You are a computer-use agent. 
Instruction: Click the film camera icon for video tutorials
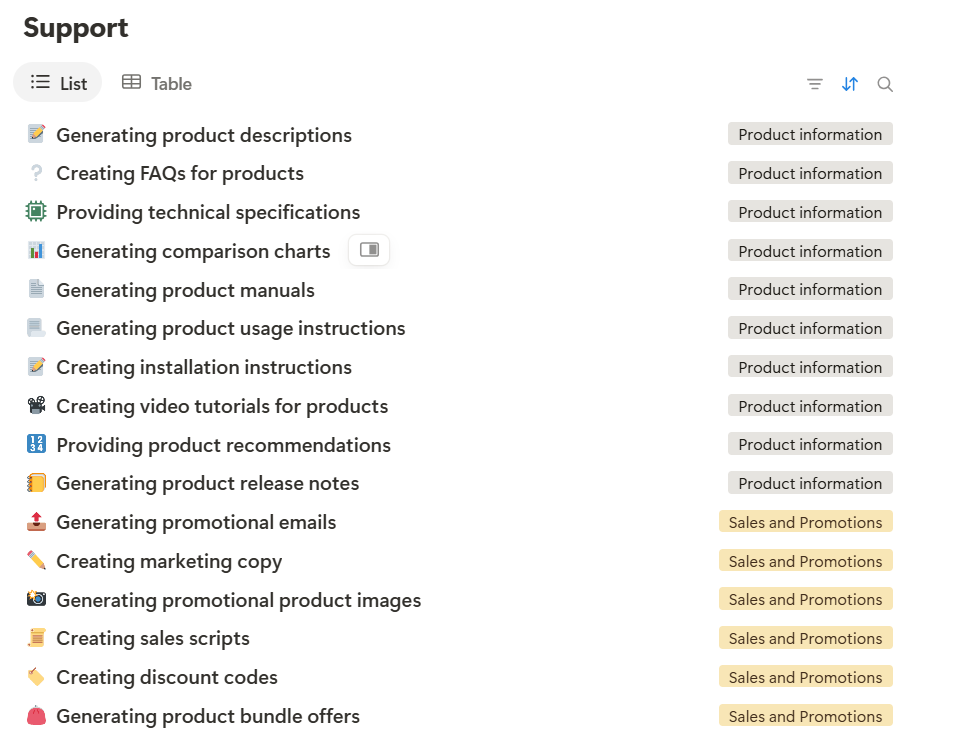pyautogui.click(x=36, y=405)
